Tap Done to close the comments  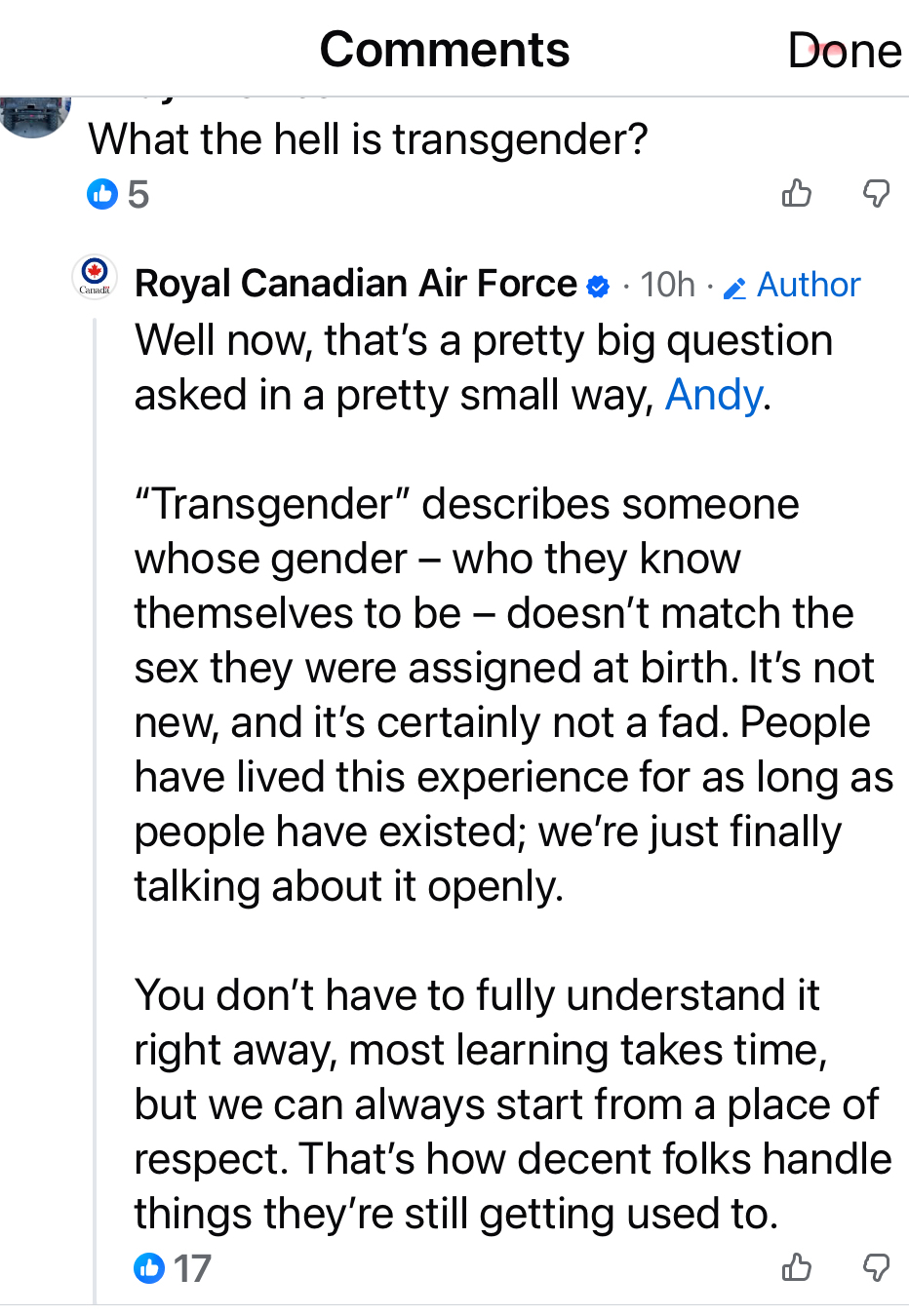pos(844,51)
